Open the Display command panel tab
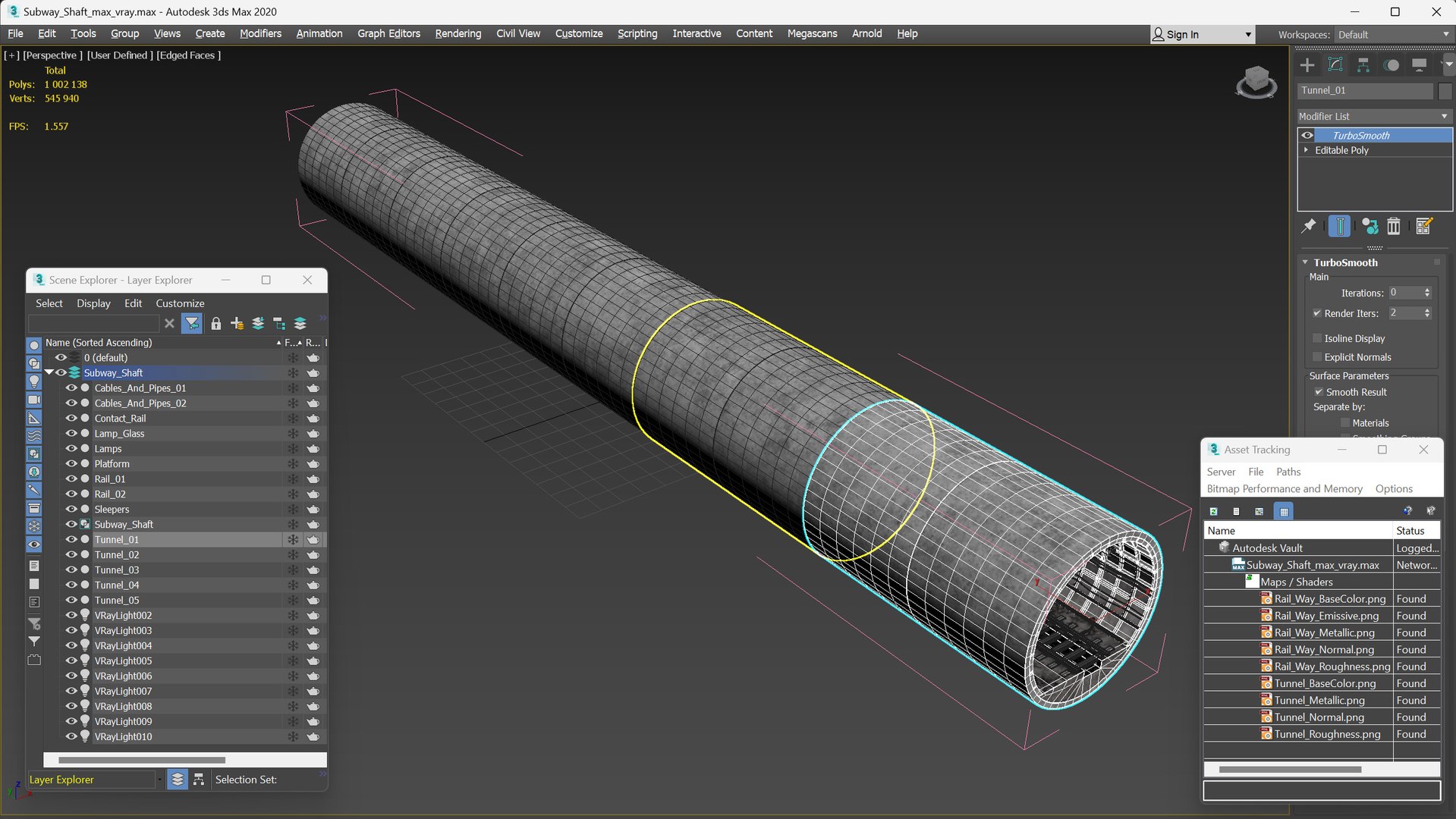This screenshot has width=1456, height=819. (x=1420, y=65)
